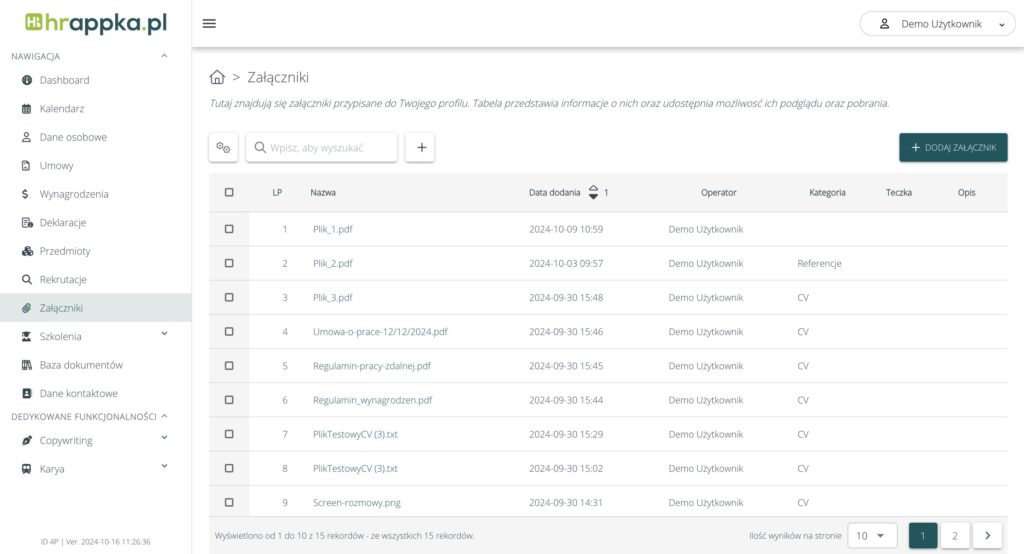The height and width of the screenshot is (554, 1024).
Task: Sort by Data dodania column arrows
Action: pyautogui.click(x=593, y=192)
